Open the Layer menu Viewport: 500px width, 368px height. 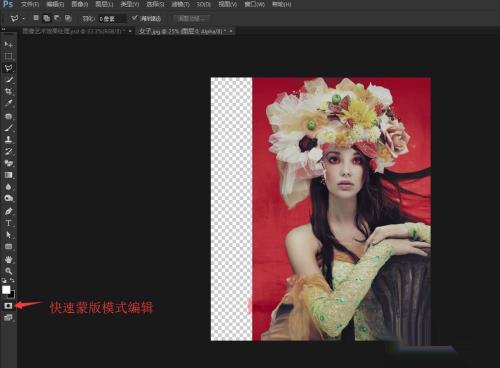104,4
